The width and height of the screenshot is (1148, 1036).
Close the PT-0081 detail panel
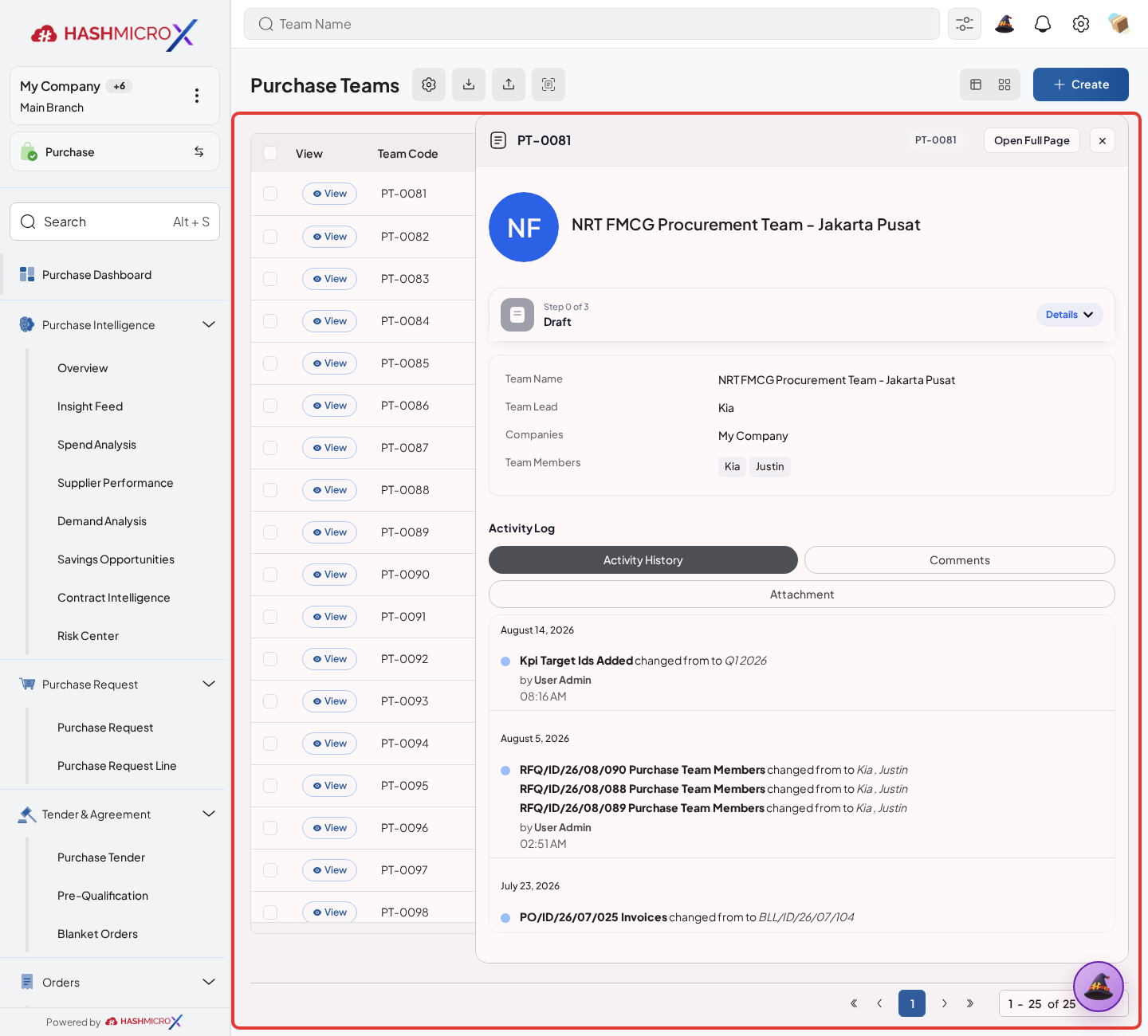(x=1103, y=140)
